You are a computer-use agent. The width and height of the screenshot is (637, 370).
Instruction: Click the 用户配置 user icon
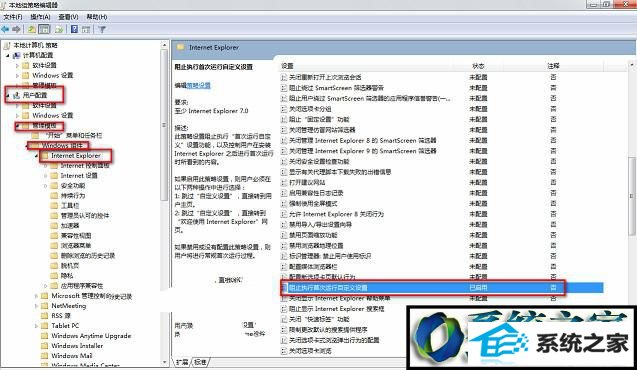coord(17,95)
